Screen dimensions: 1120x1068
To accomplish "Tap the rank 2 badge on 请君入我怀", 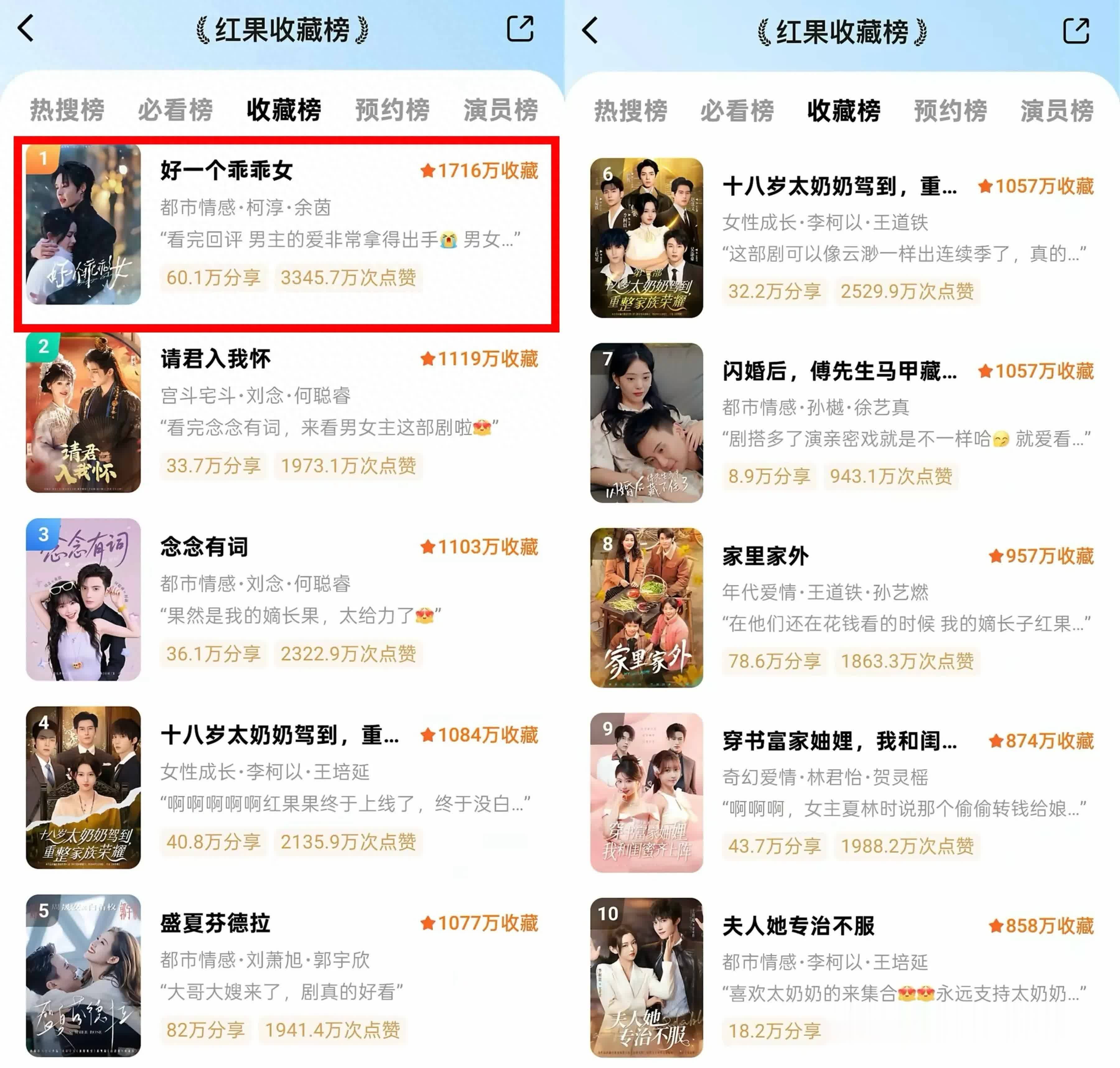I will click(43, 346).
